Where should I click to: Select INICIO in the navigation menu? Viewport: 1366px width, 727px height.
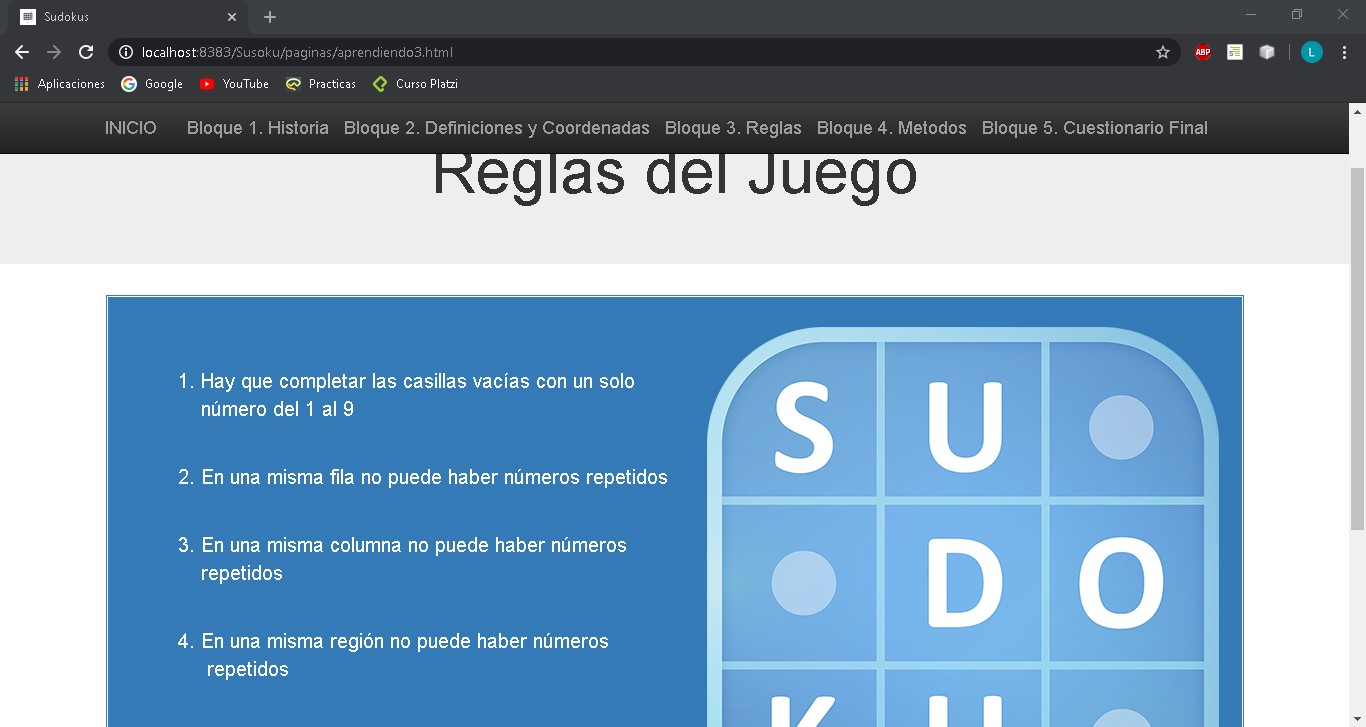(130, 128)
